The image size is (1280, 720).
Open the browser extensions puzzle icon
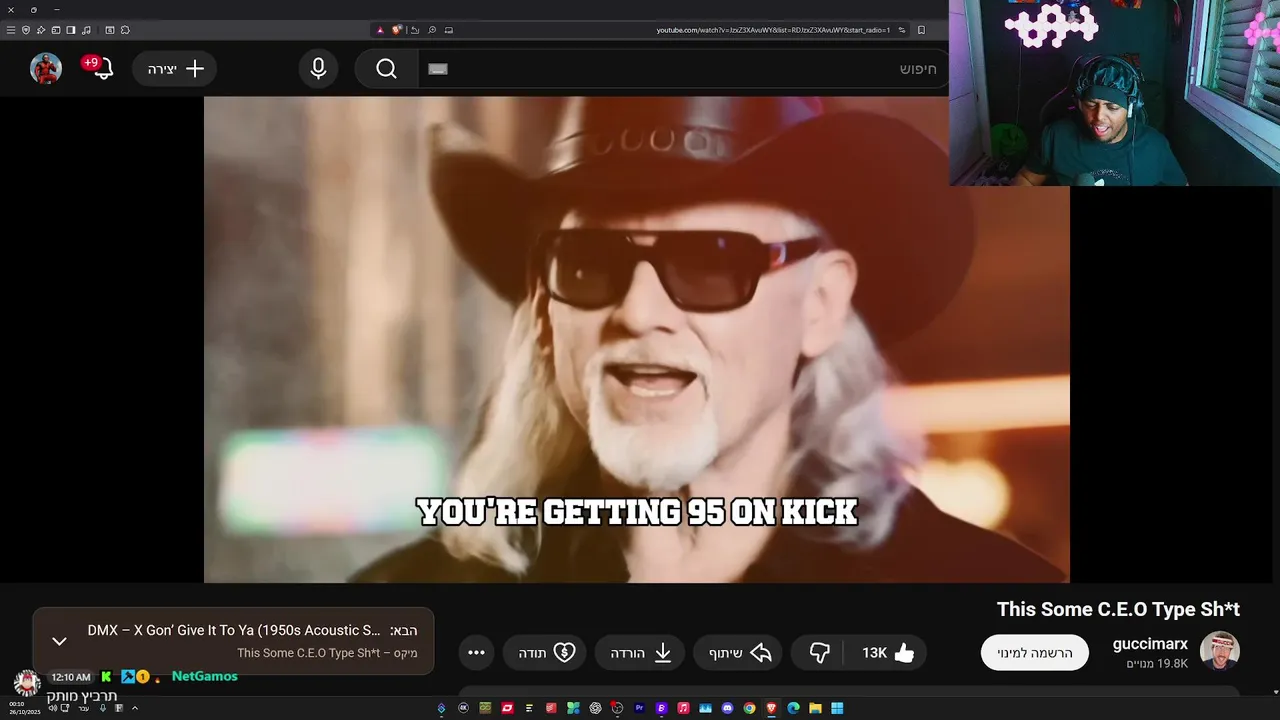125,30
